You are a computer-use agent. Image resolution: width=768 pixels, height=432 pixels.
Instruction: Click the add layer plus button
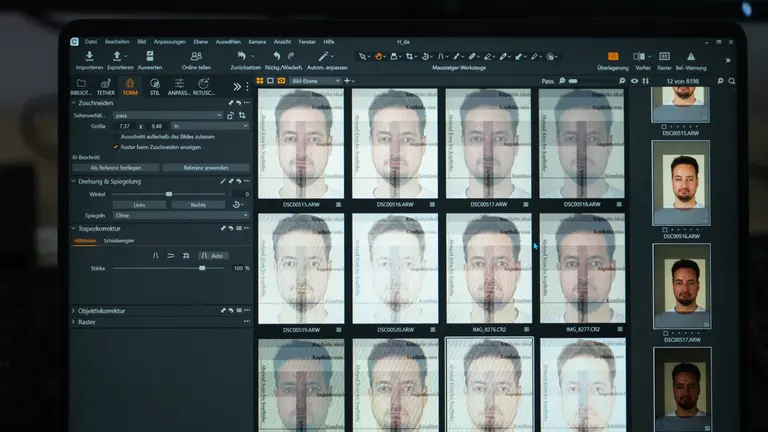point(347,81)
